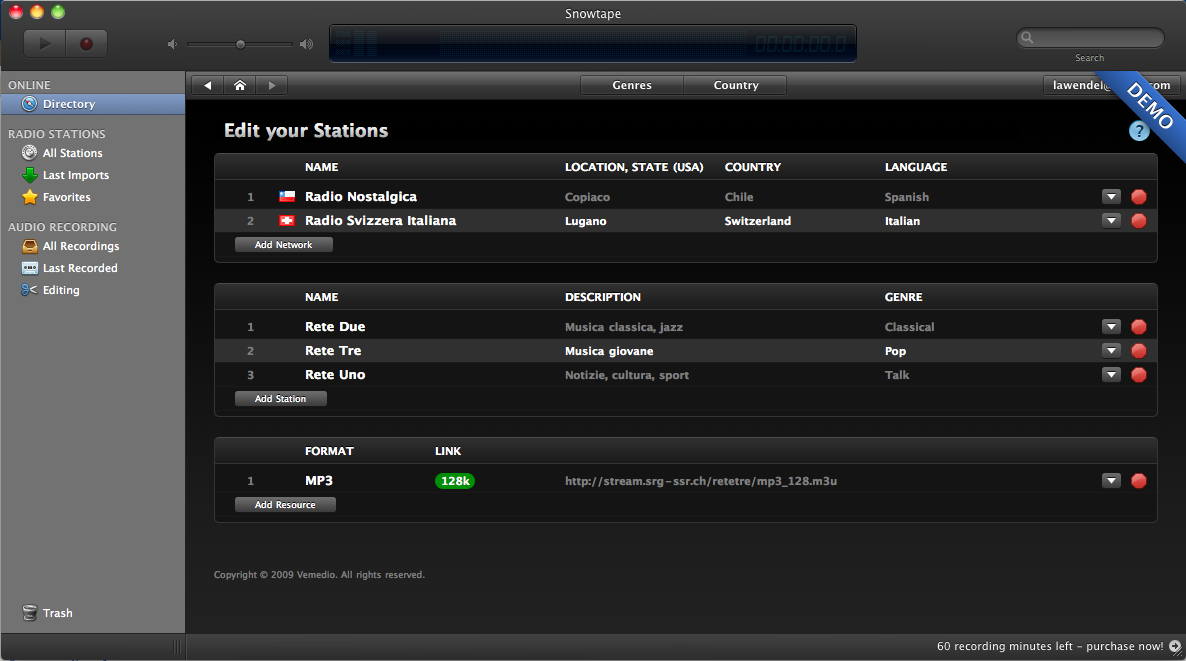The image size is (1186, 661).
Task: Delete MP3 resource with red button
Action: (x=1138, y=480)
